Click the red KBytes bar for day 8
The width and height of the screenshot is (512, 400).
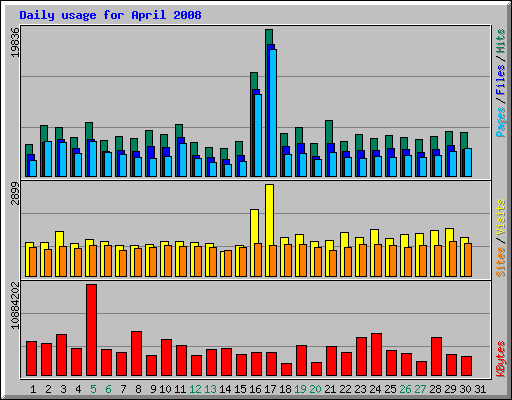coord(137,353)
